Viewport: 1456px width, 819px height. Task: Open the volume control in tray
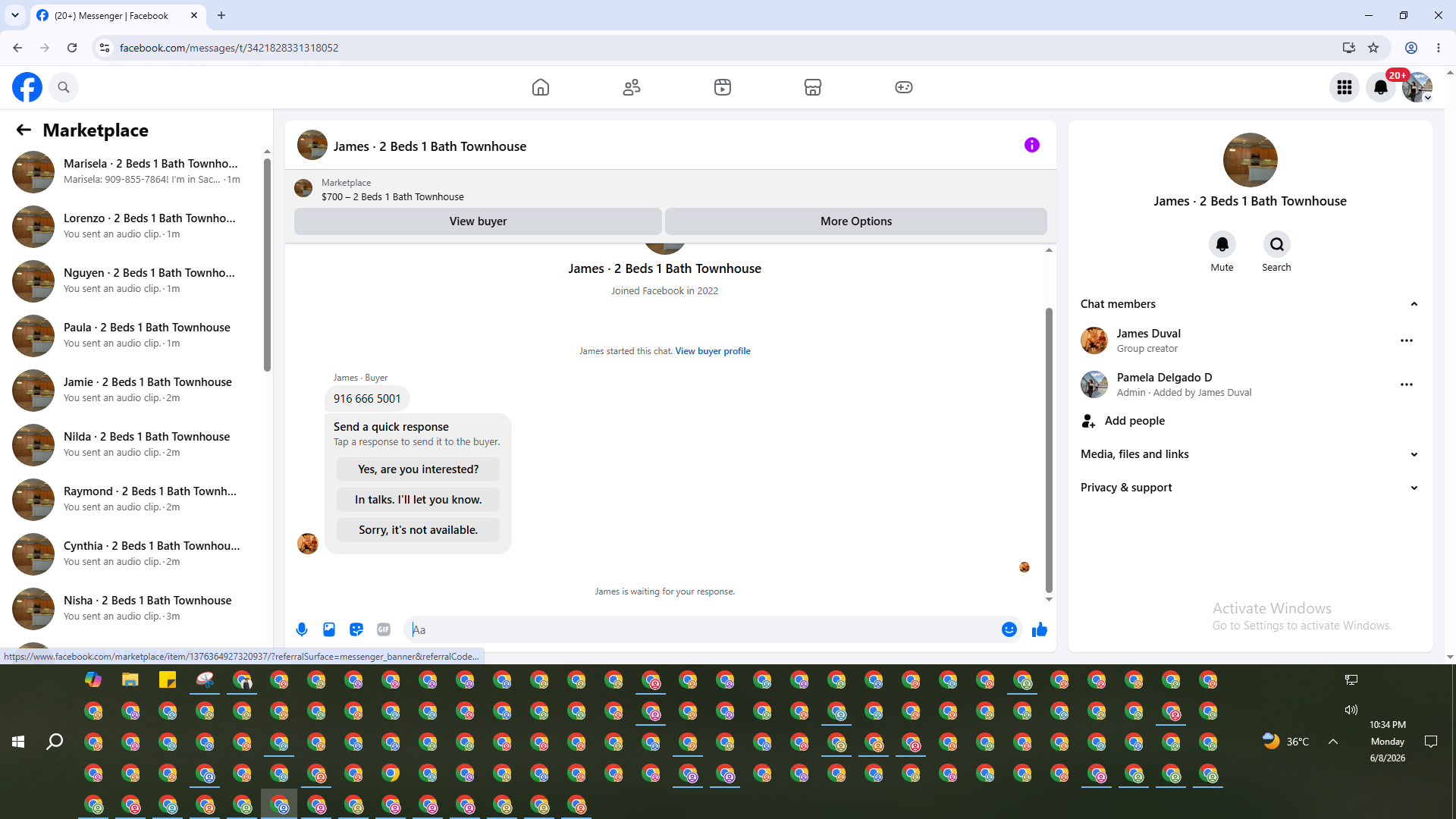(x=1351, y=711)
